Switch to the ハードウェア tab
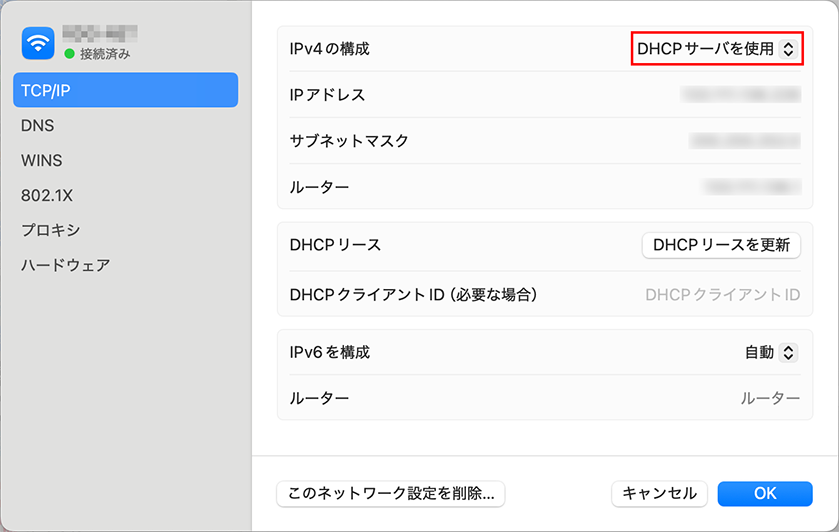Image resolution: width=839 pixels, height=532 pixels. pos(65,265)
